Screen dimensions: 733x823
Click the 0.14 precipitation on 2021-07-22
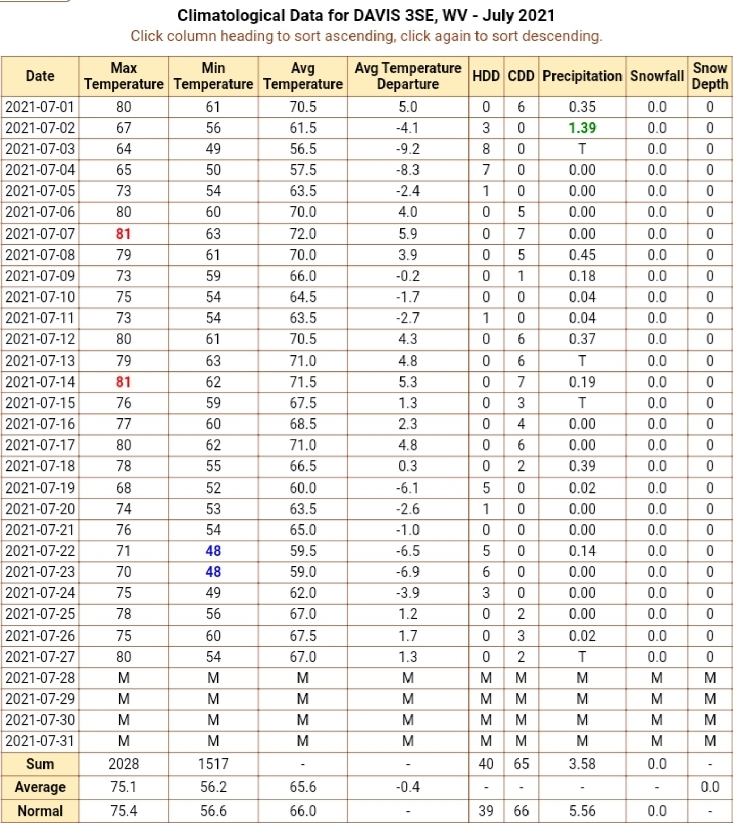[582, 551]
